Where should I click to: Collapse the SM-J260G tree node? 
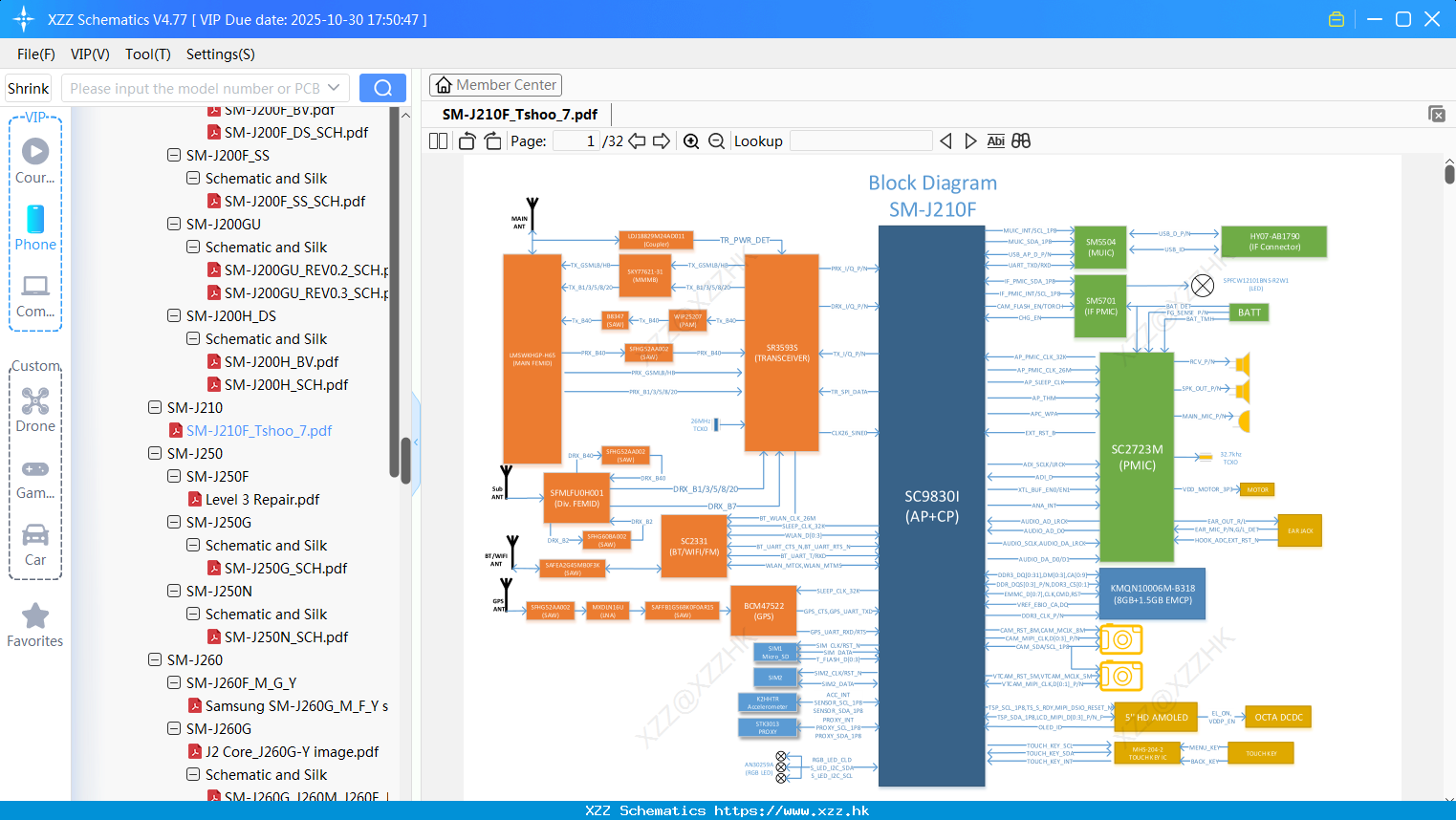click(x=174, y=728)
